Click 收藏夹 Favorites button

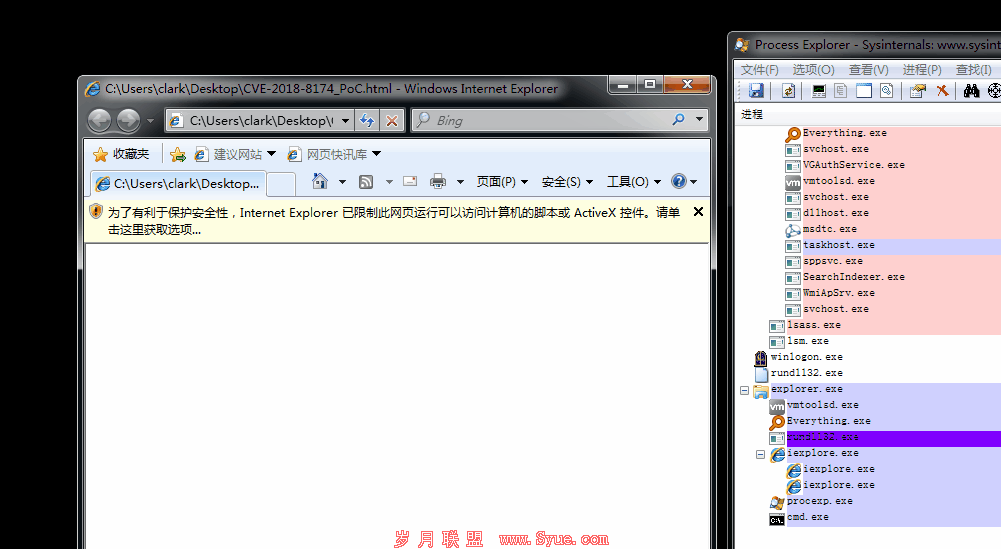(x=121, y=154)
